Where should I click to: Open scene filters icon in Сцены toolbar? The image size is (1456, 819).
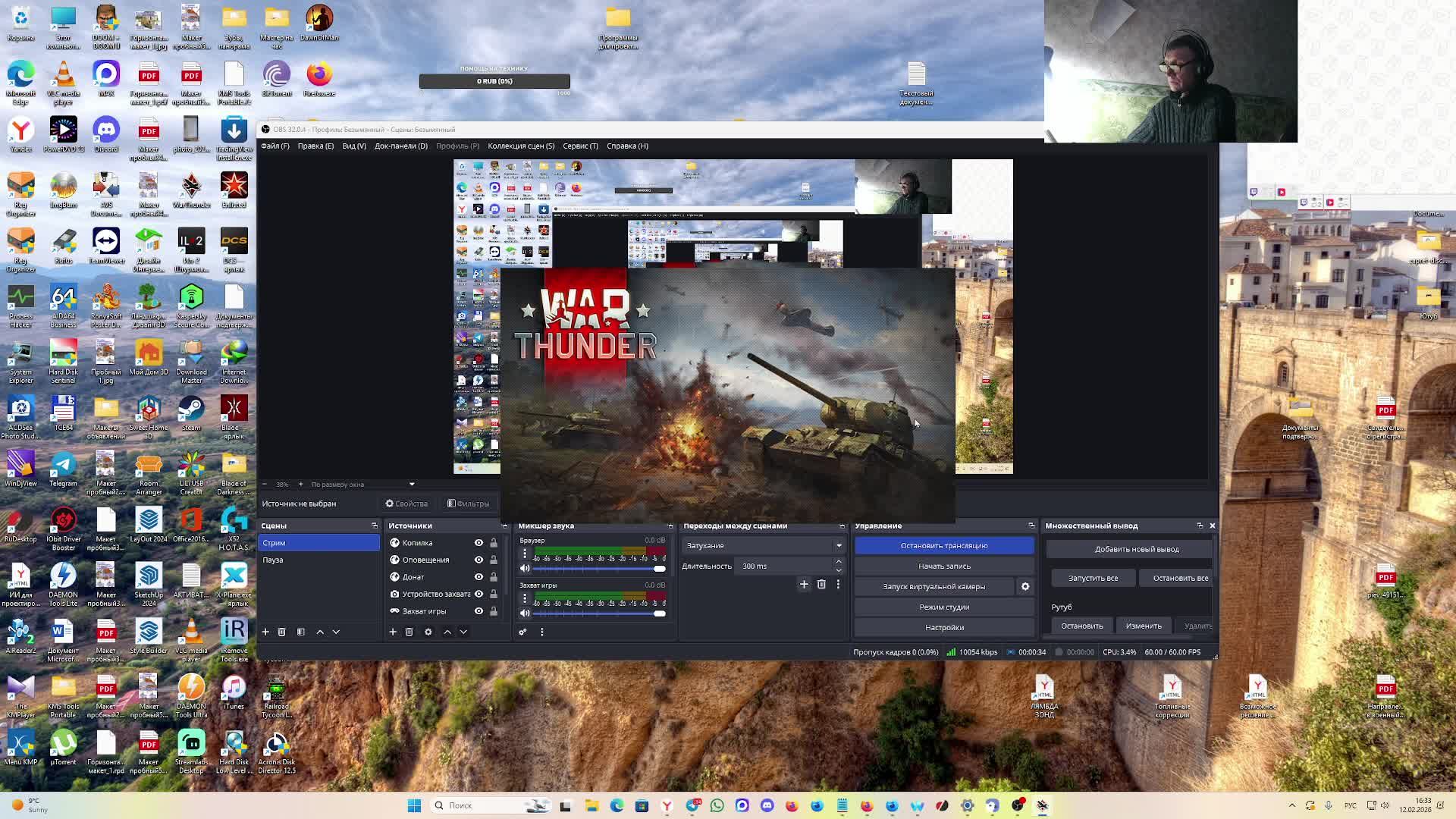pyautogui.click(x=301, y=632)
